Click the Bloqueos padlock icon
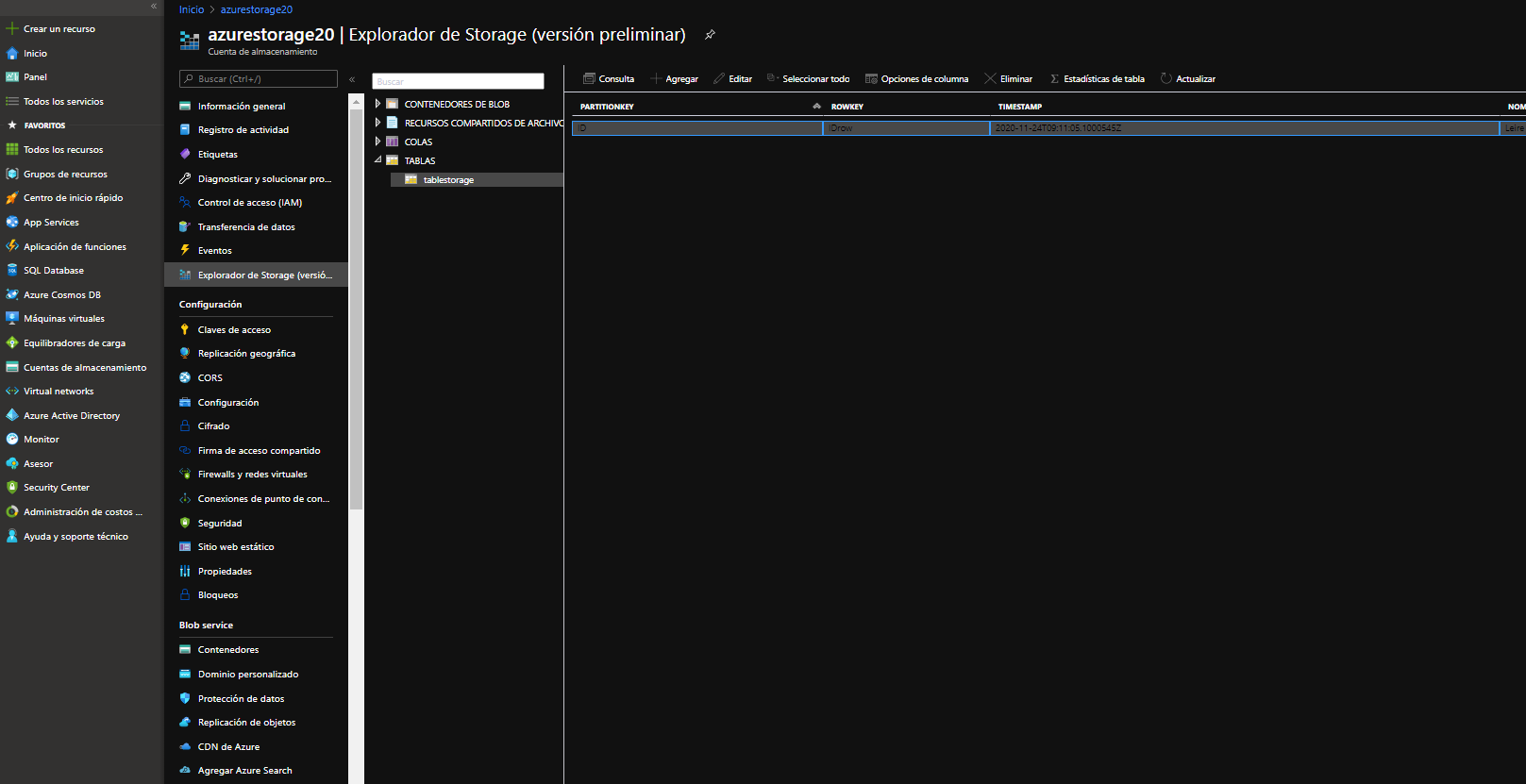The width and height of the screenshot is (1526, 784). pos(185,595)
